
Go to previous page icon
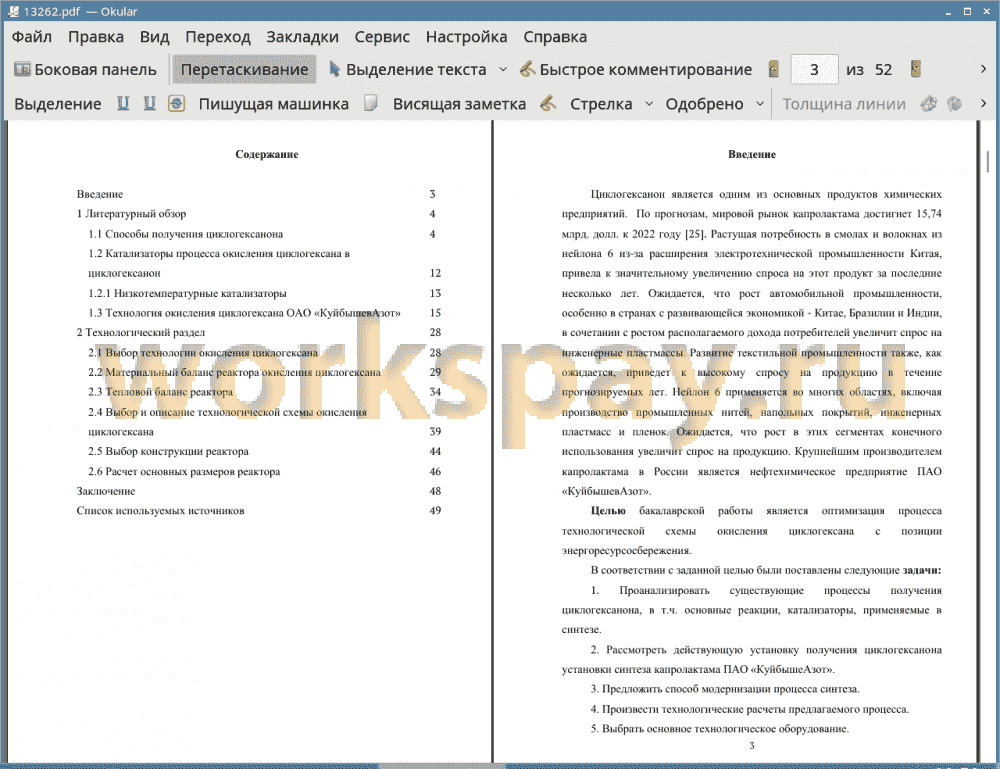pos(774,69)
